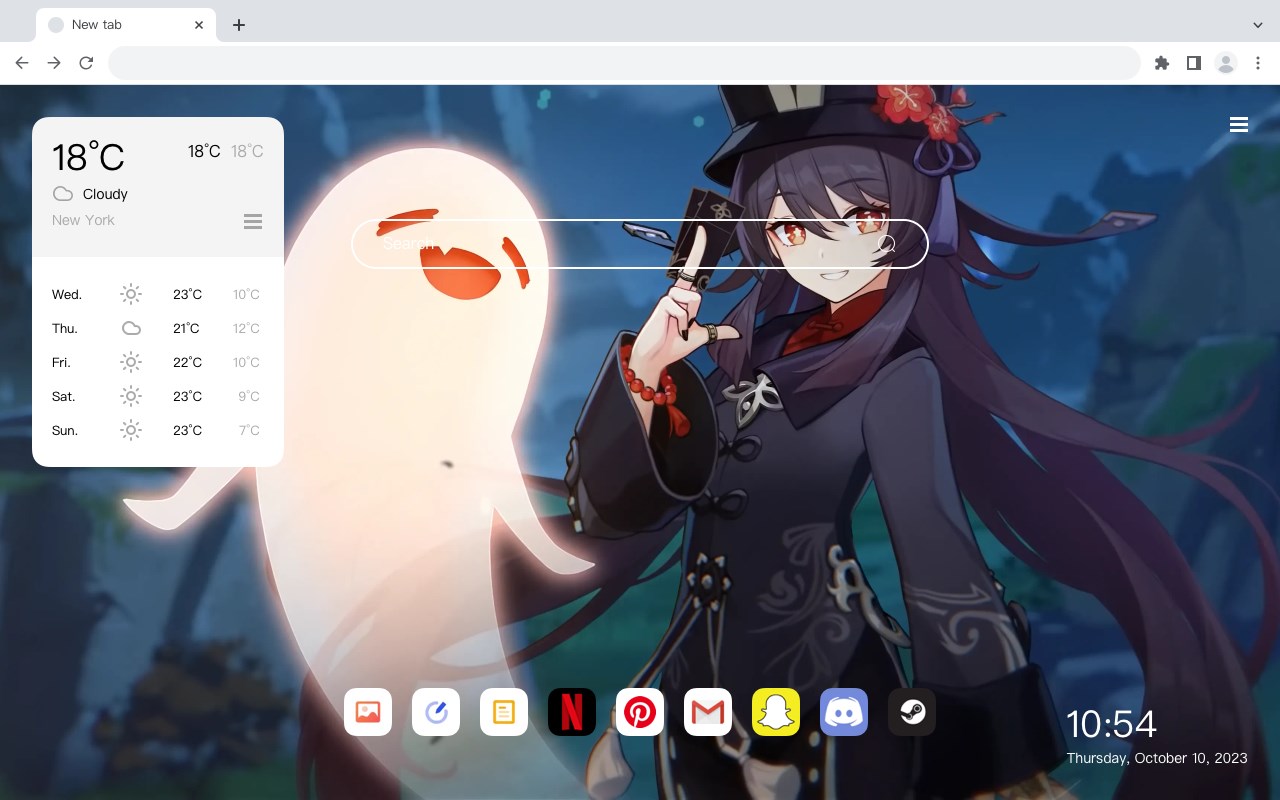Click the browser Extensions puzzle icon
This screenshot has width=1280, height=800.
coord(1161,63)
